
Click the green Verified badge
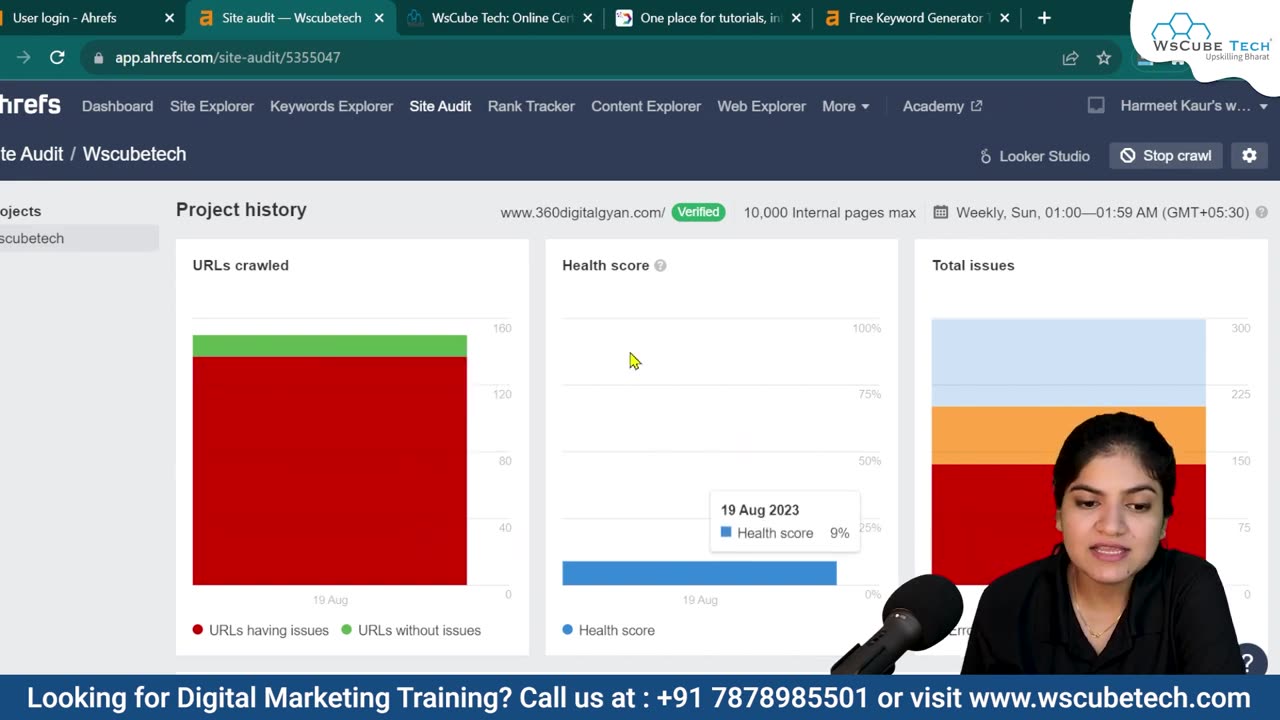pos(698,212)
